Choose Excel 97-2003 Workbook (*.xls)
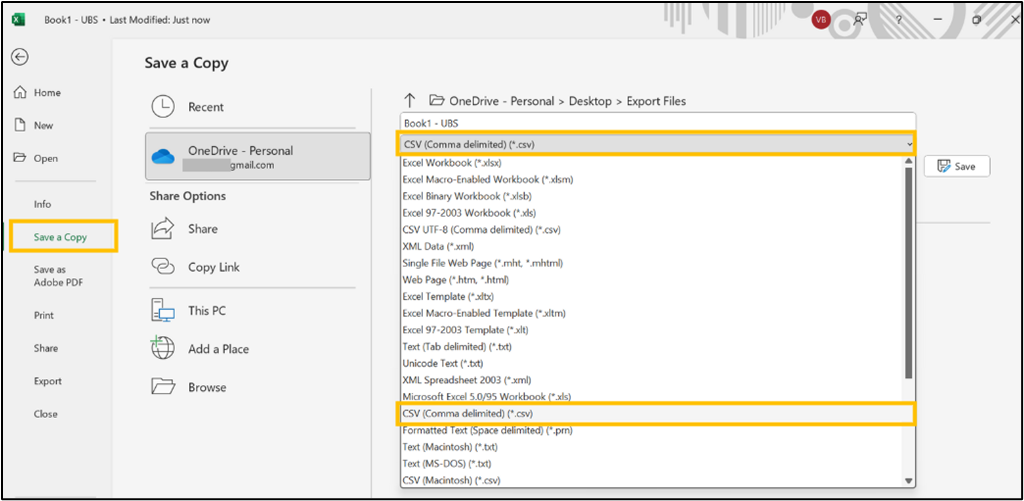The width and height of the screenshot is (1024, 501). click(x=652, y=212)
